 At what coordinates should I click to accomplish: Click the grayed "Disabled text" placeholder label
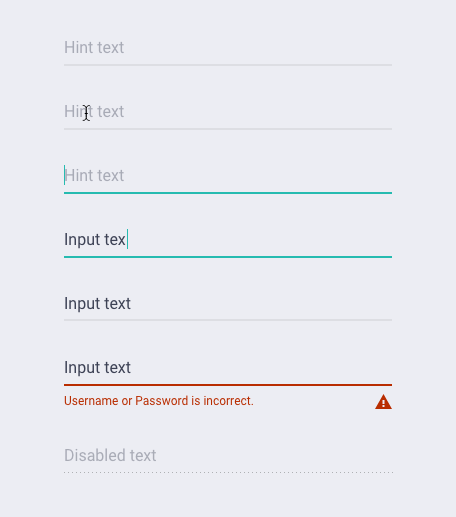click(x=110, y=455)
